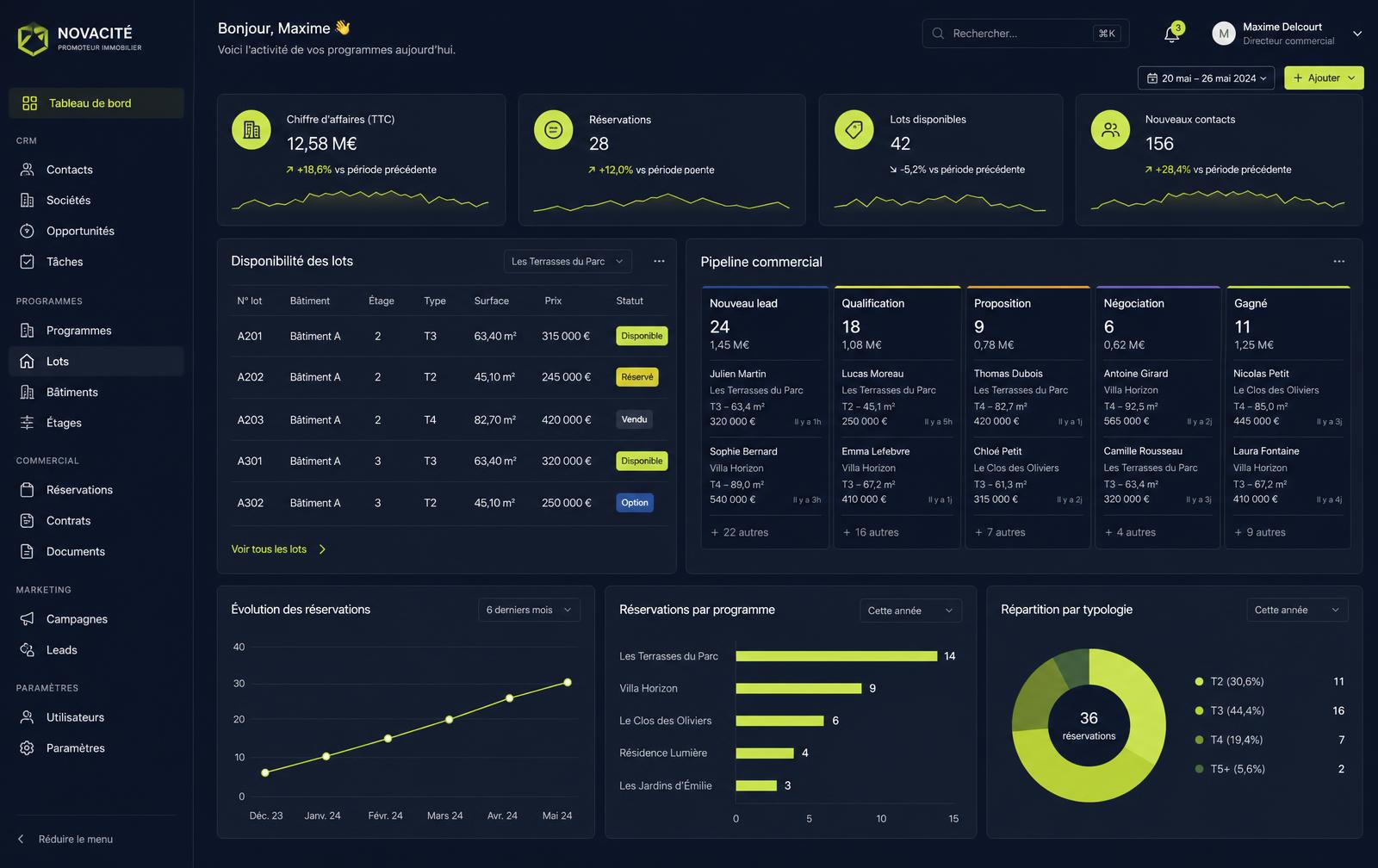This screenshot has height=868, width=1378.
Task: Click the Bâtiments sidebar icon
Action: click(28, 392)
